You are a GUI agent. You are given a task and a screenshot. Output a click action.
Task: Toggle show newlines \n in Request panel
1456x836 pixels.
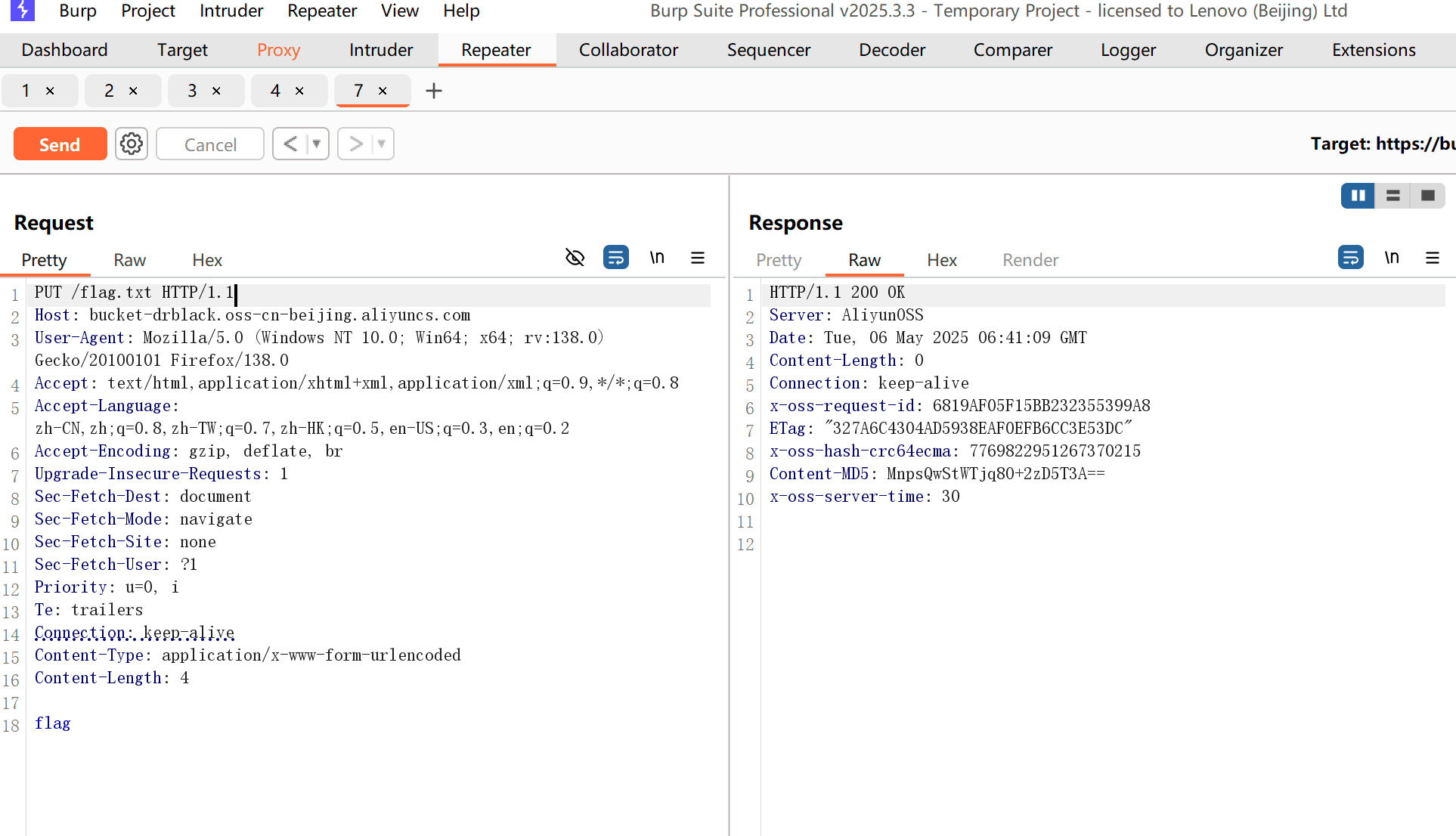[657, 258]
